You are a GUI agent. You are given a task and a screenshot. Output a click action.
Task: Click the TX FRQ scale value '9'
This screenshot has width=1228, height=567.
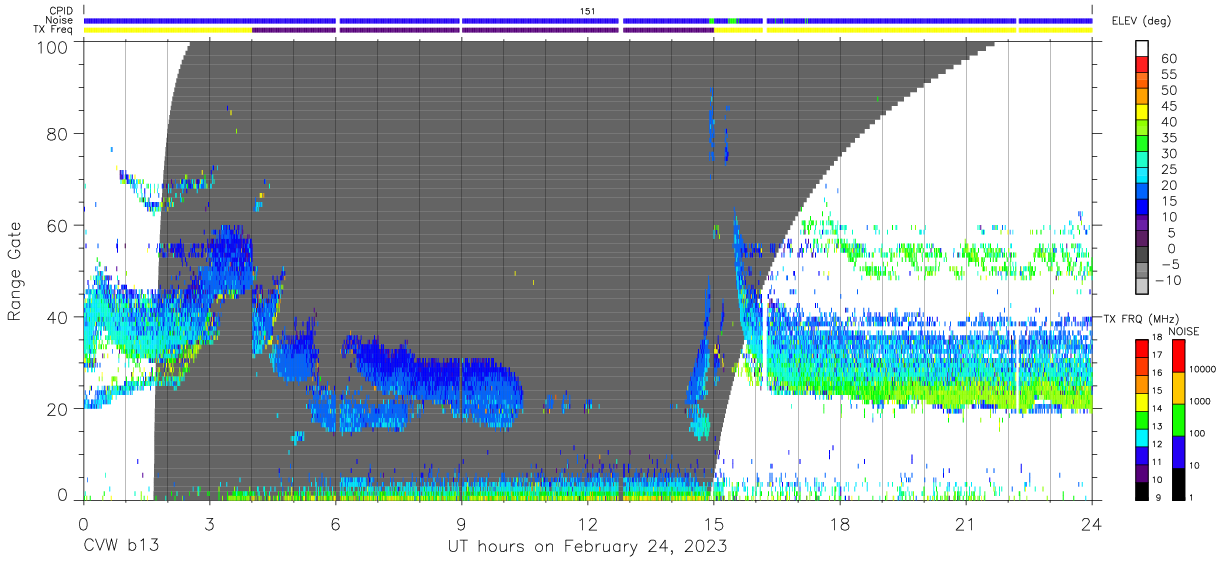click(1159, 499)
